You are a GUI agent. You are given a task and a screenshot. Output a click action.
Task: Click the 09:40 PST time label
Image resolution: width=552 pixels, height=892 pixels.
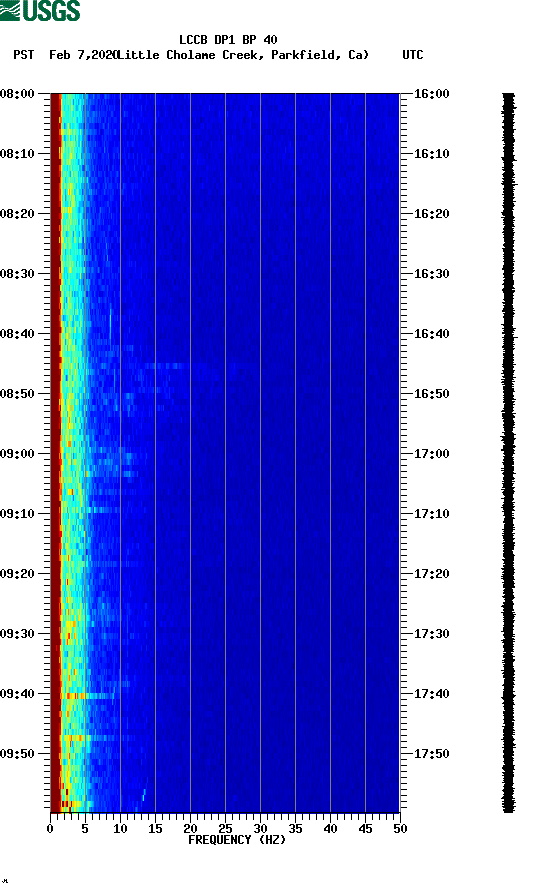click(x=17, y=694)
